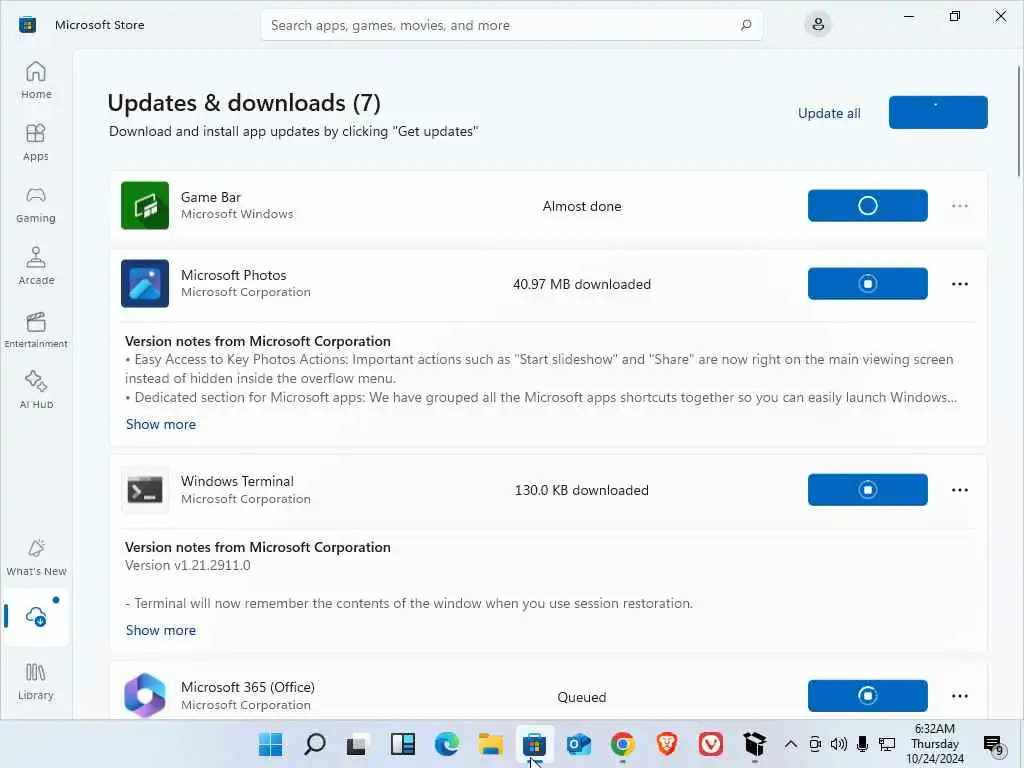Screen dimensions: 1024x768
Task: Click the Game Bar app icon
Action: point(145,206)
